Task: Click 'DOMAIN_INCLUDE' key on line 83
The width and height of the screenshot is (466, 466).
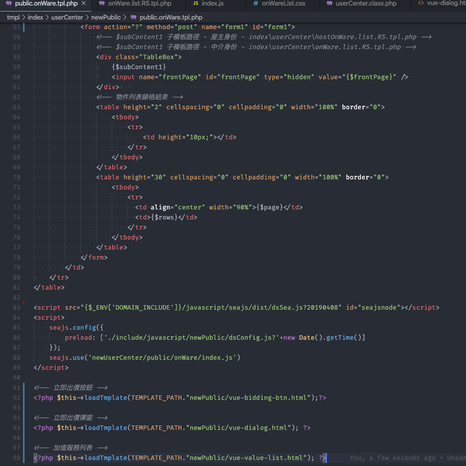Action: click(142, 307)
